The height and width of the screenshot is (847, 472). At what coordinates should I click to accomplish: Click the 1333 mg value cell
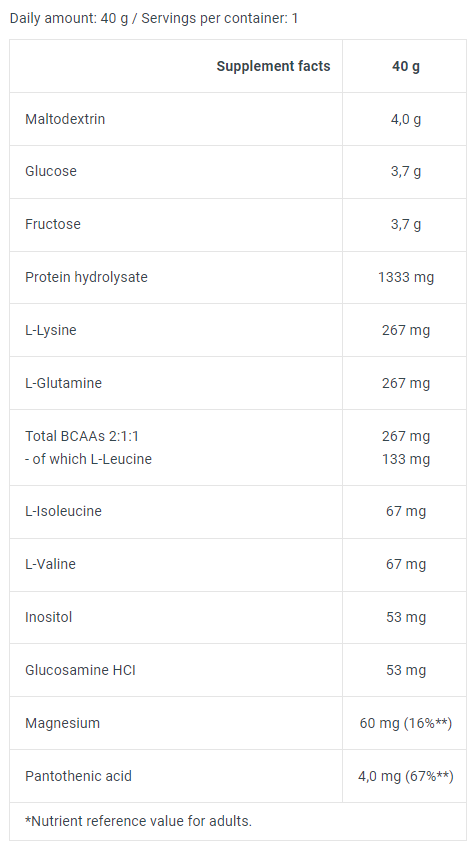point(406,277)
